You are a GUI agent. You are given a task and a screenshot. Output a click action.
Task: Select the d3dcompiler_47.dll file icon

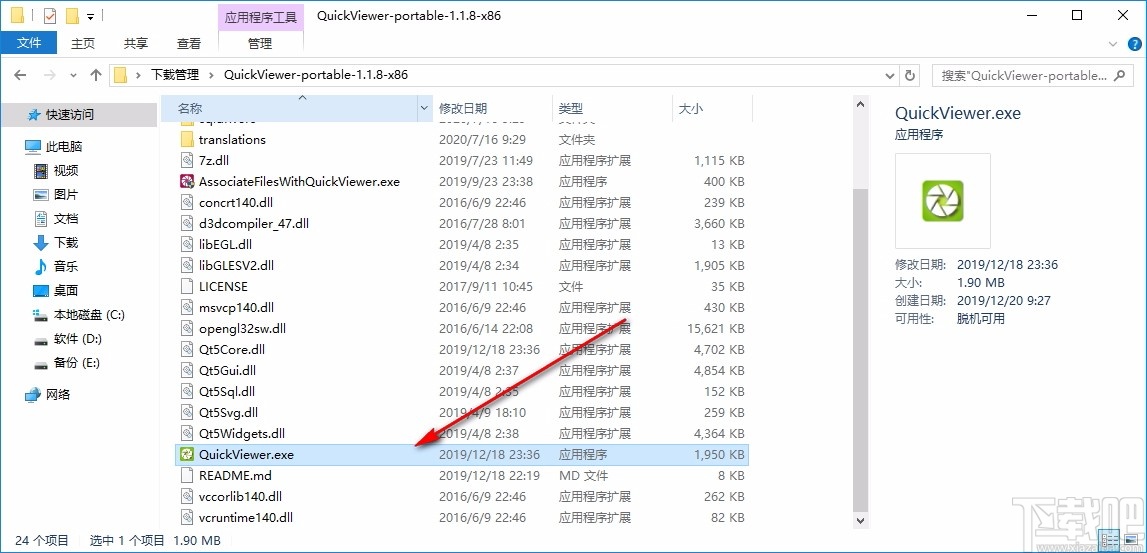(x=187, y=223)
